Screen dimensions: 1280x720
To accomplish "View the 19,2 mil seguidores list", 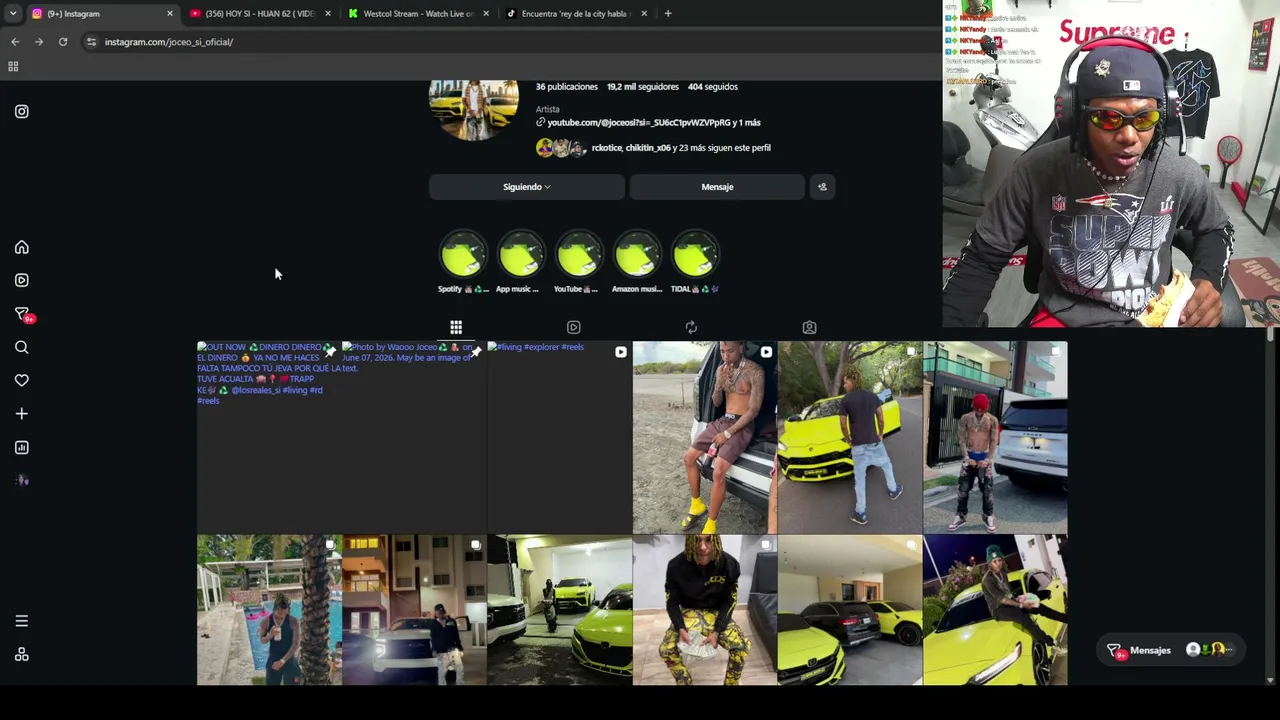I will [x=642, y=87].
